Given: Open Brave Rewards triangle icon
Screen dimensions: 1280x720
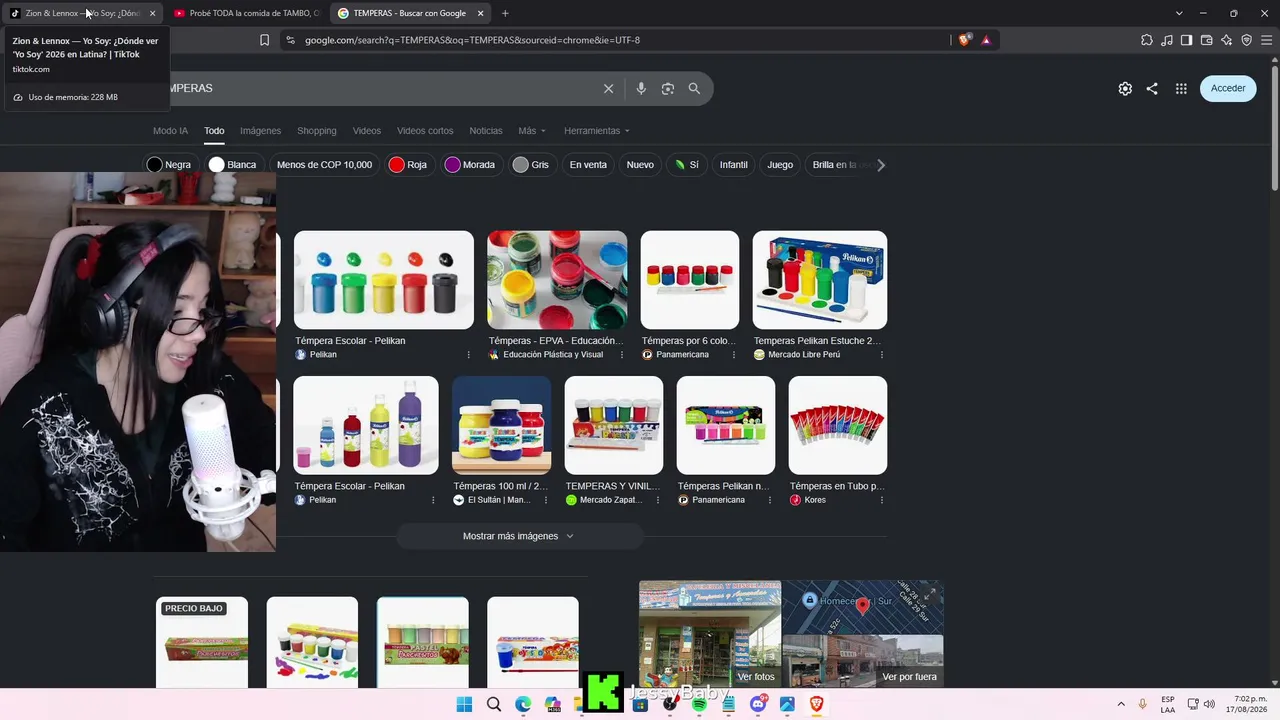Looking at the screenshot, I should coord(986,40).
